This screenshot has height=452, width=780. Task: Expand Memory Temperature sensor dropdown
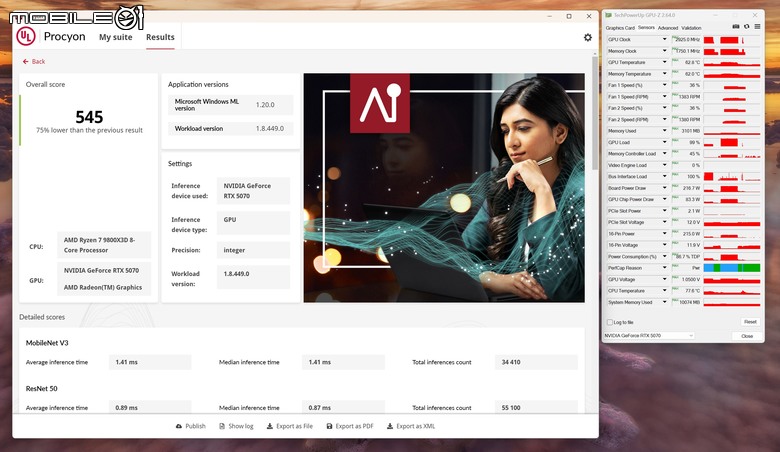coord(664,74)
